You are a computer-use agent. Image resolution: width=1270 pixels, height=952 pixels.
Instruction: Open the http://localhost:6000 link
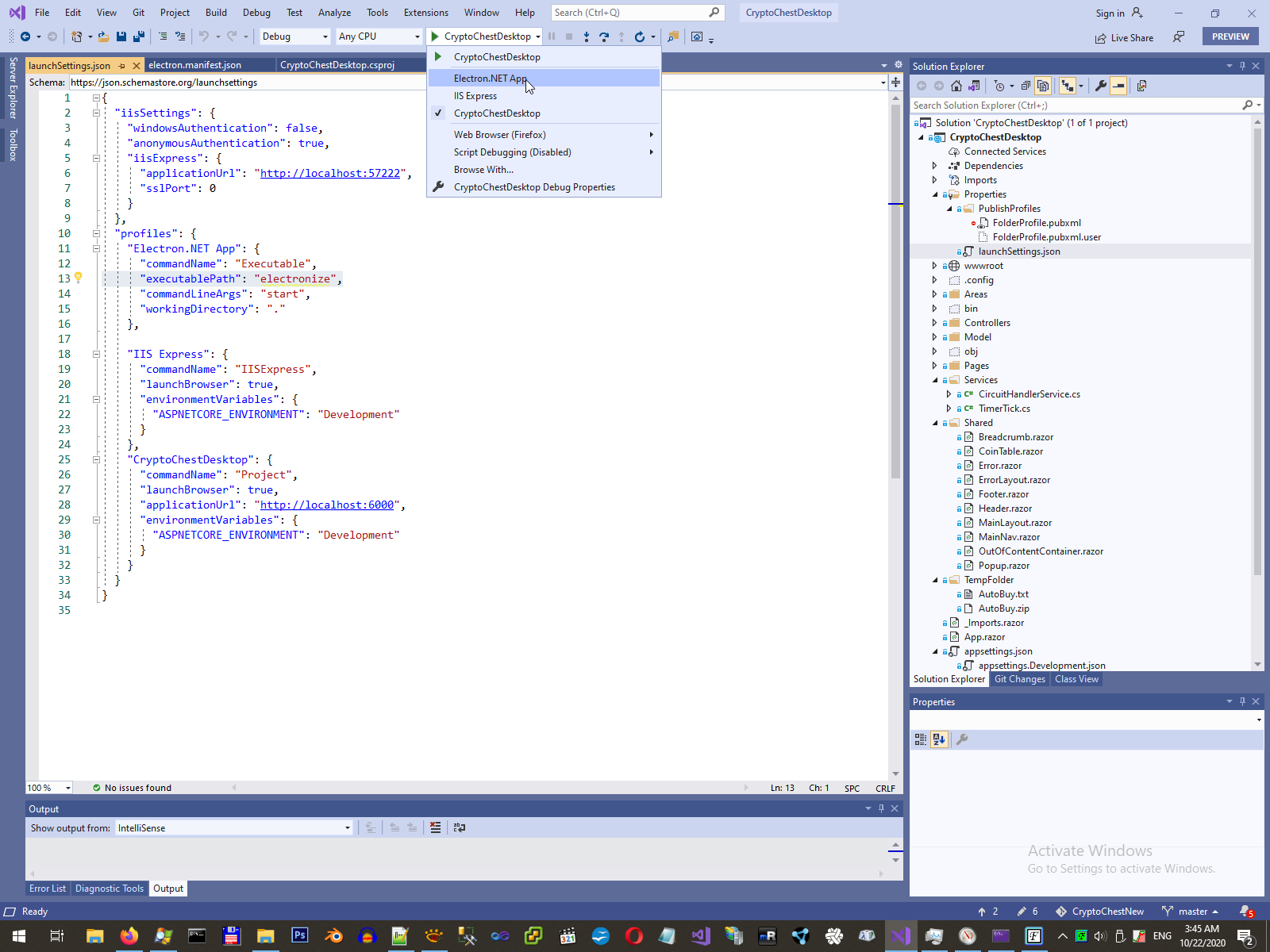(x=327, y=505)
